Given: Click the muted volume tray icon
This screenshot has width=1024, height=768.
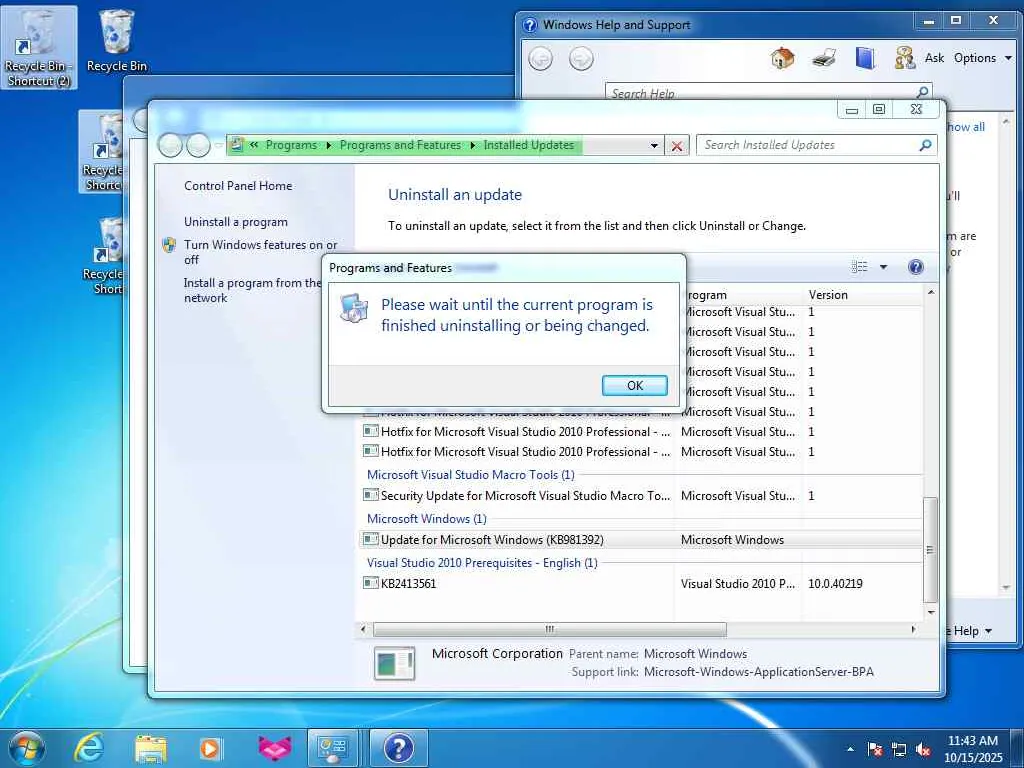Looking at the screenshot, I should coord(923,749).
